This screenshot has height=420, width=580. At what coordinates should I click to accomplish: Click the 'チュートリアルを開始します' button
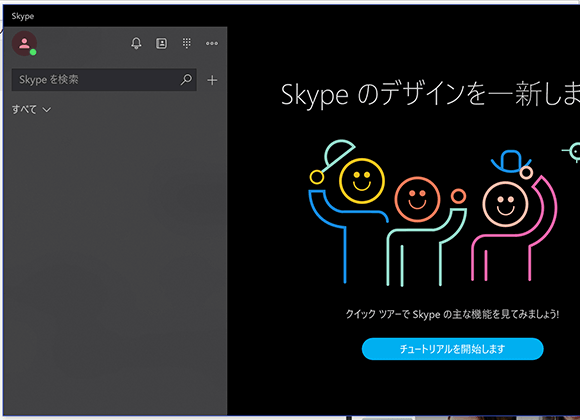pyautogui.click(x=452, y=349)
